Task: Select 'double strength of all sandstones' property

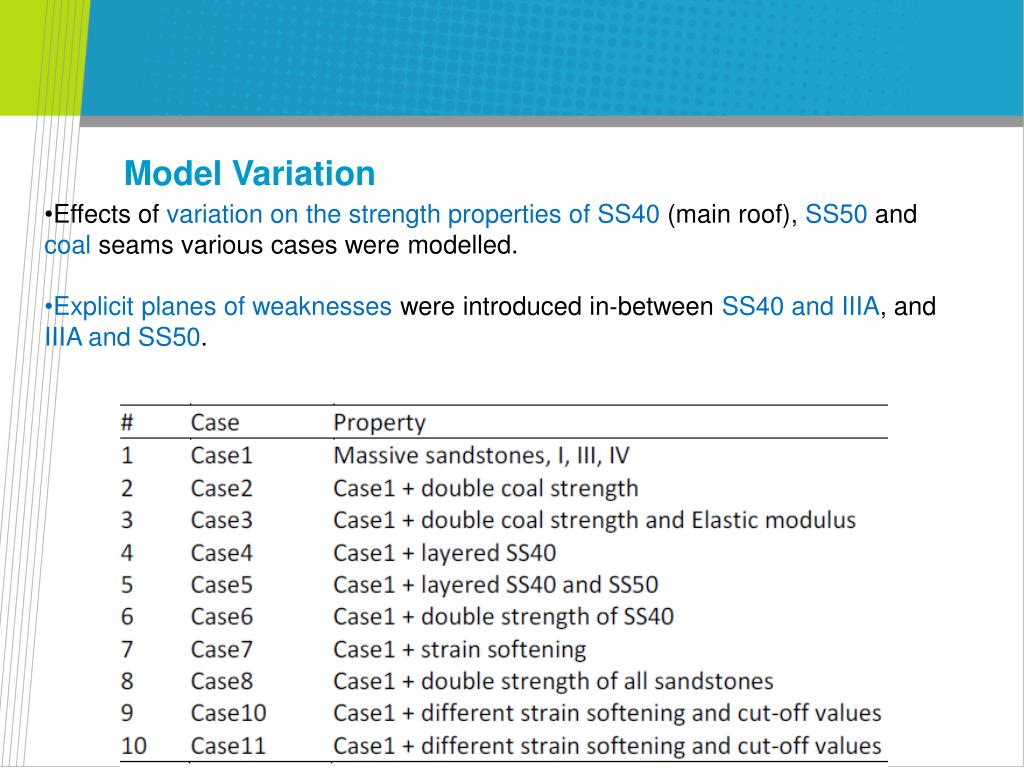Action: pyautogui.click(x=553, y=682)
